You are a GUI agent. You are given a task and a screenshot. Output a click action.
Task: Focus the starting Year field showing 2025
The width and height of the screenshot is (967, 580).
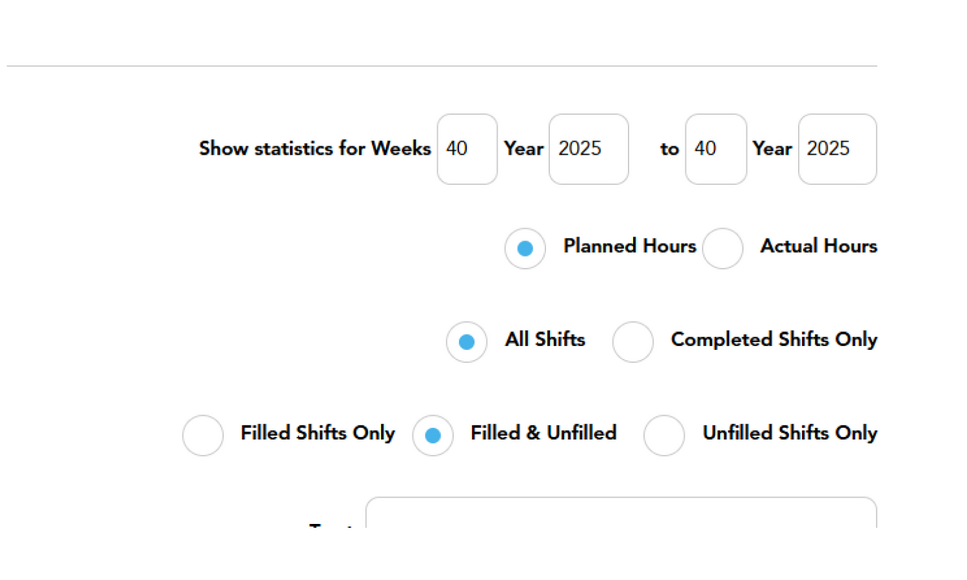click(589, 149)
